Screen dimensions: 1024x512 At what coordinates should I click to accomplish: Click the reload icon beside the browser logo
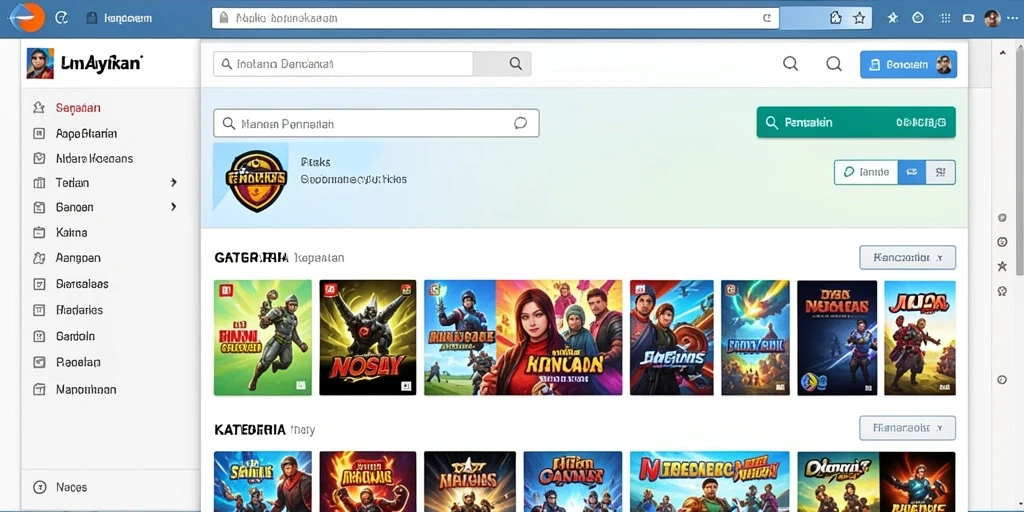61,18
